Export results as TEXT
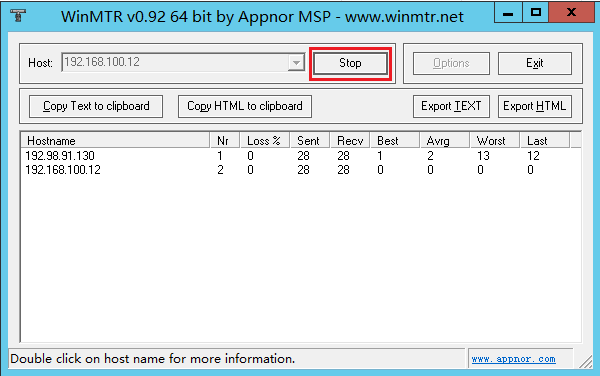Image resolution: width=600 pixels, height=376 pixels. (451, 106)
